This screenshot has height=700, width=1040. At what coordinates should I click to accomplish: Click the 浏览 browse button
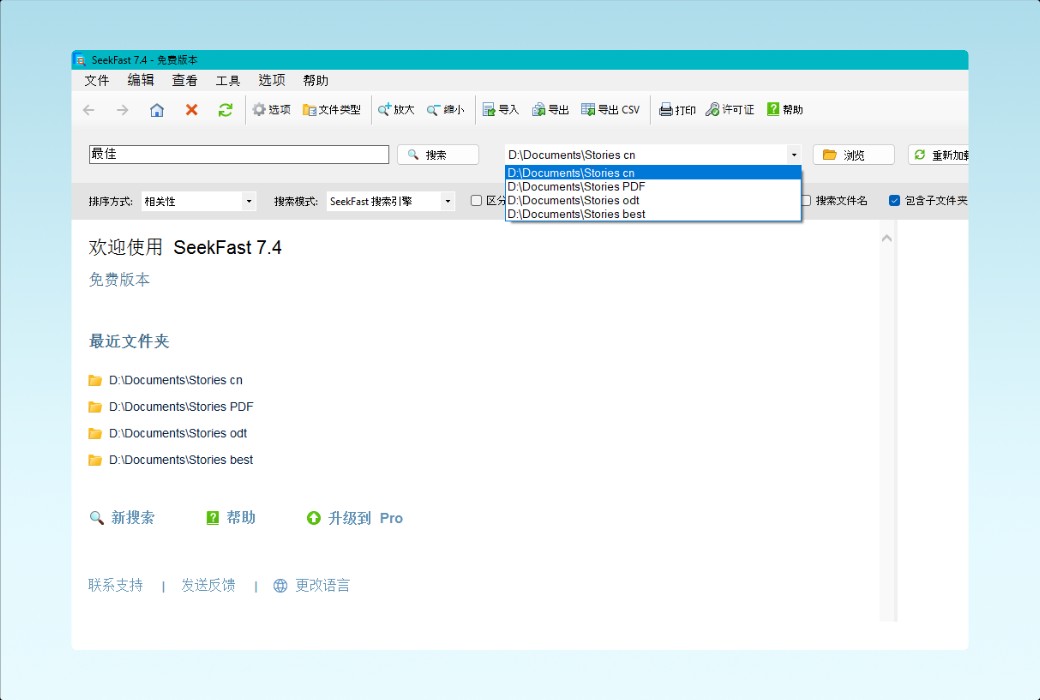click(854, 155)
